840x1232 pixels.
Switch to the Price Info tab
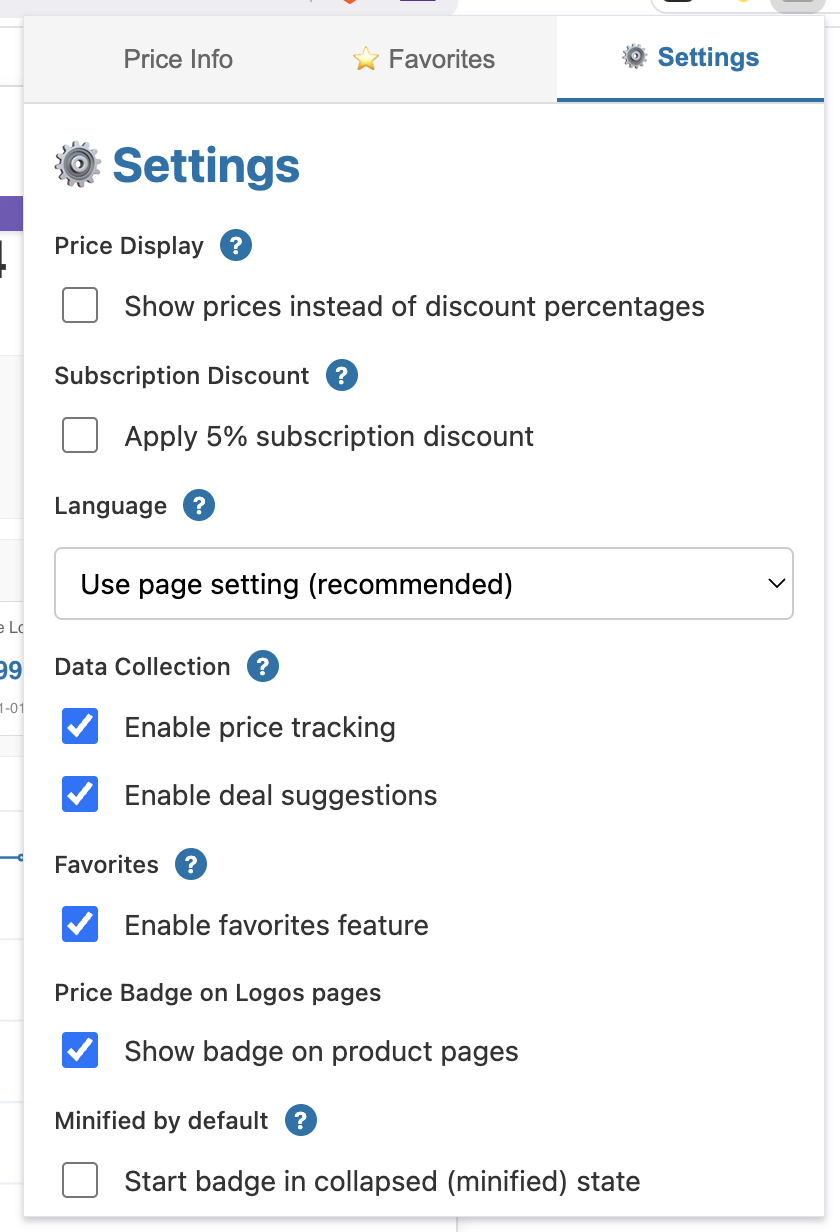[178, 59]
